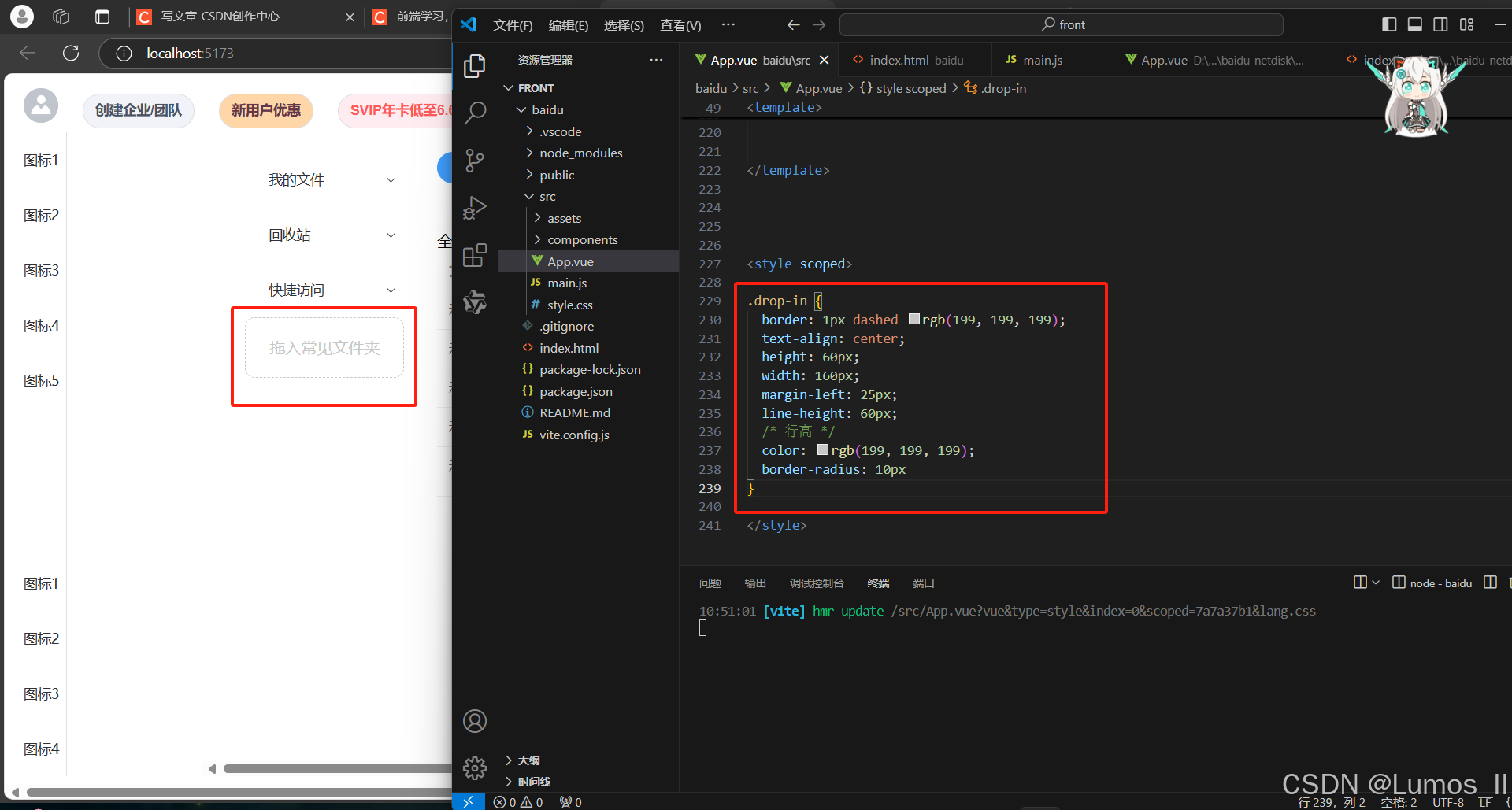The height and width of the screenshot is (810, 1512).
Task: Switch to the 端口 panel tab
Action: (x=923, y=583)
